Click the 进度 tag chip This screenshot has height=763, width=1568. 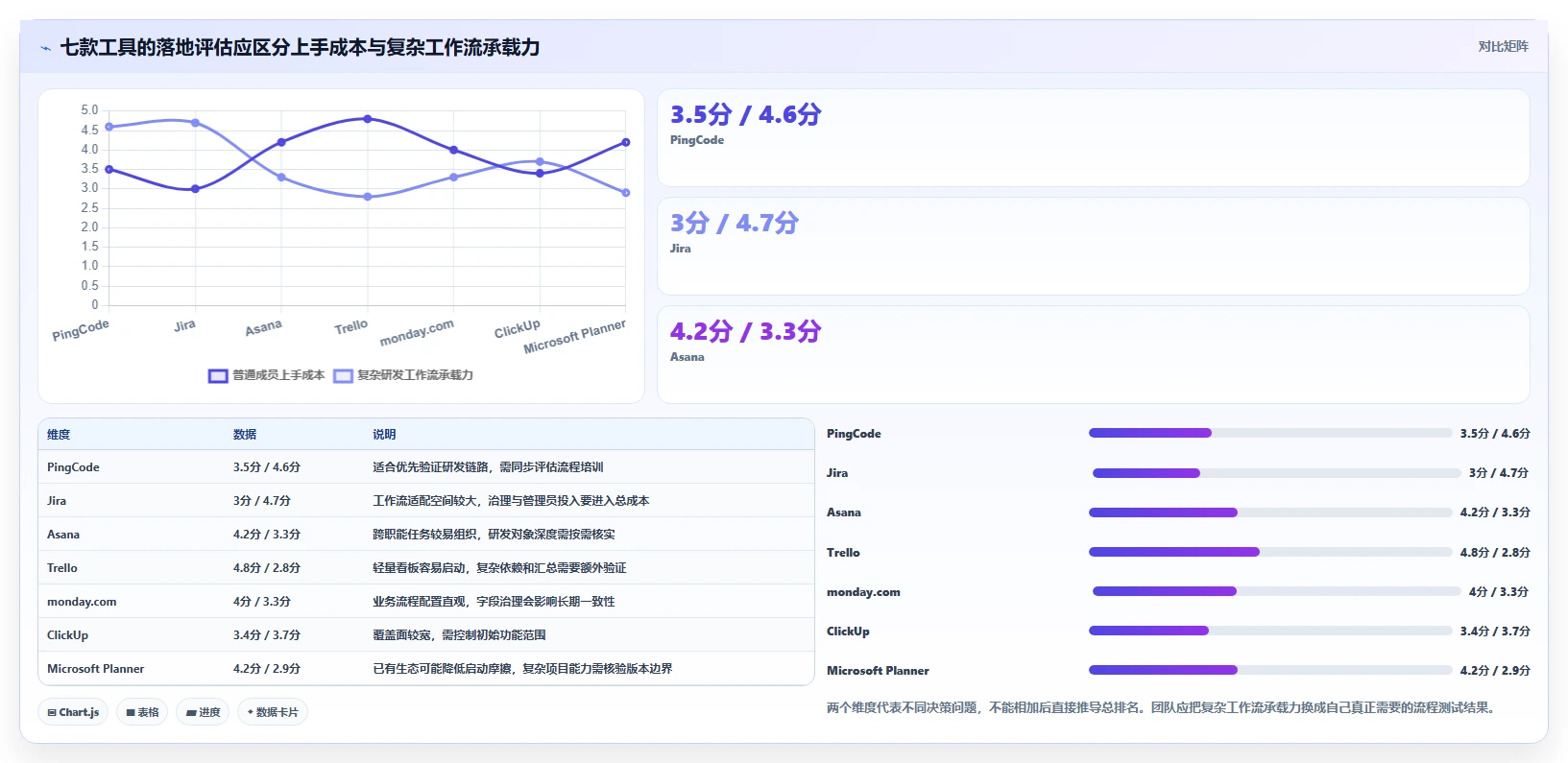(203, 712)
